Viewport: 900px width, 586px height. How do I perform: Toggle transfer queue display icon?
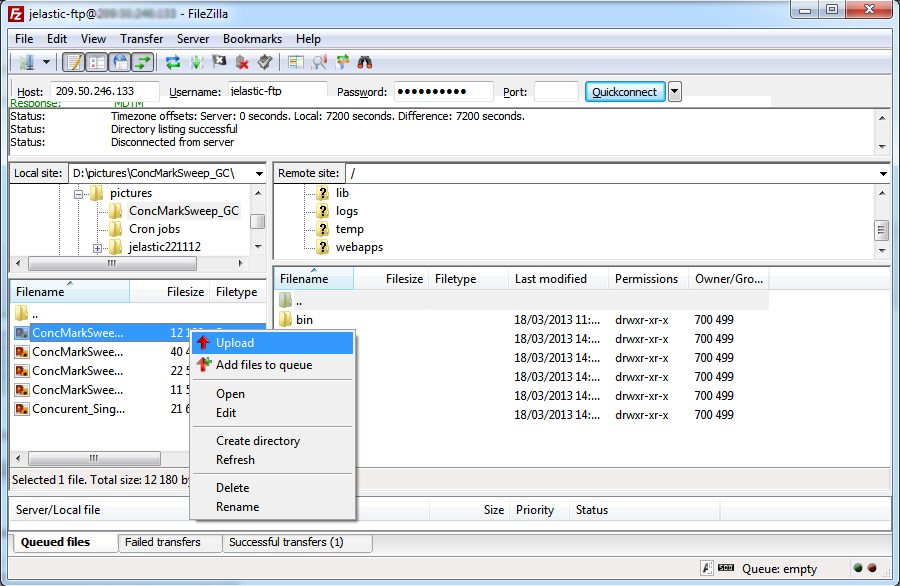coord(142,62)
